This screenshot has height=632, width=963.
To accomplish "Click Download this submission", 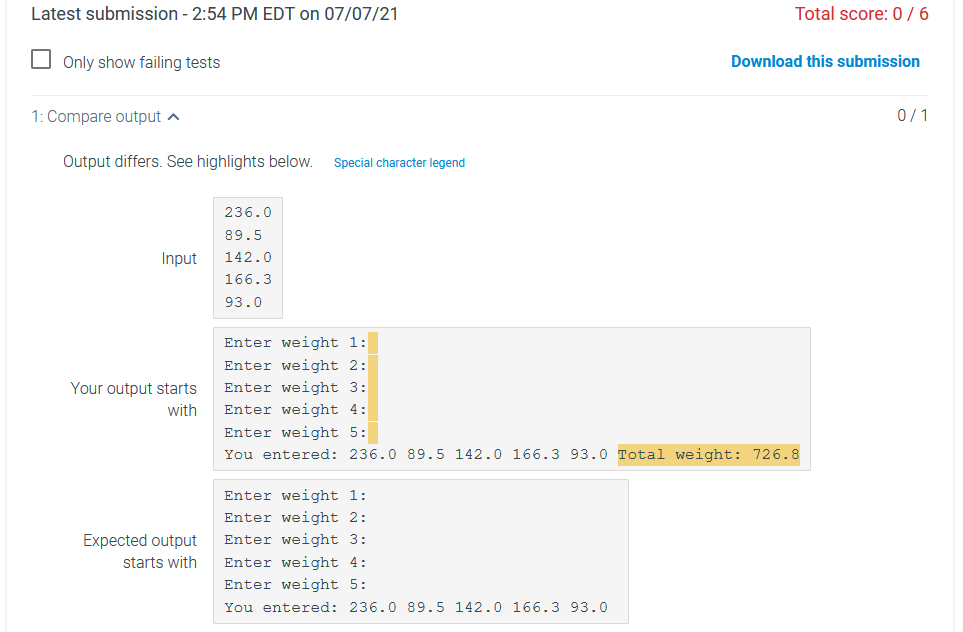I will (x=825, y=61).
